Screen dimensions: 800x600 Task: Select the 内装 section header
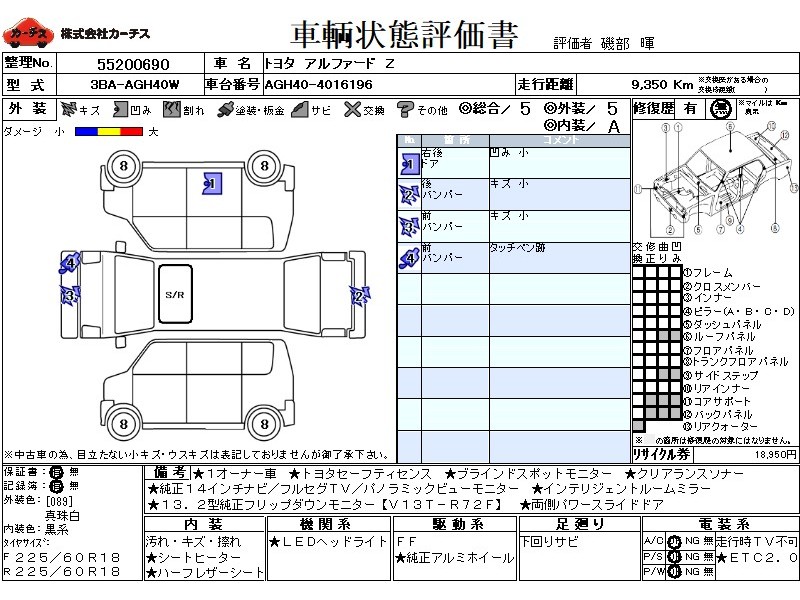203,524
